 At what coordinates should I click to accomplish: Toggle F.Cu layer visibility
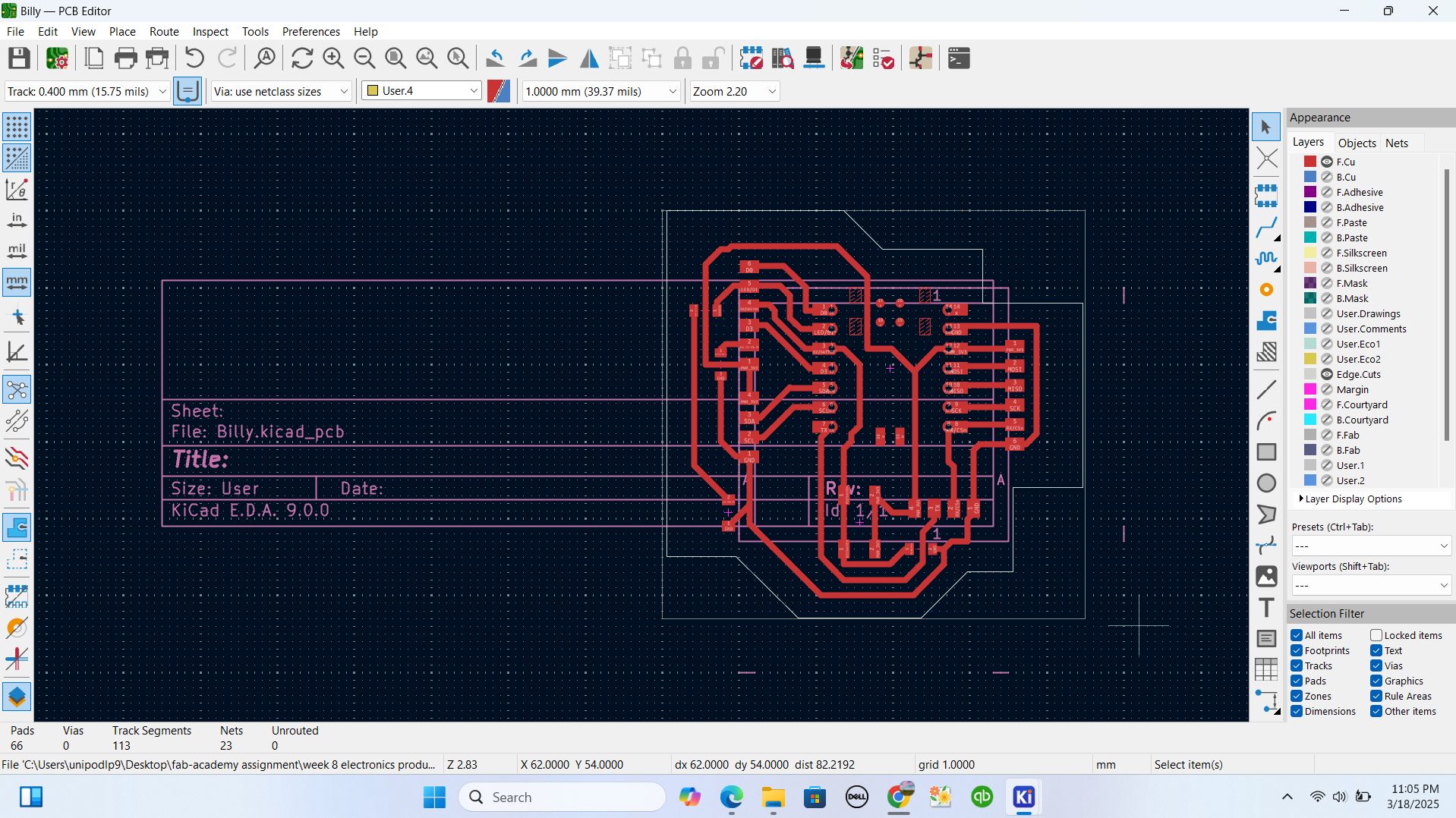(1327, 162)
